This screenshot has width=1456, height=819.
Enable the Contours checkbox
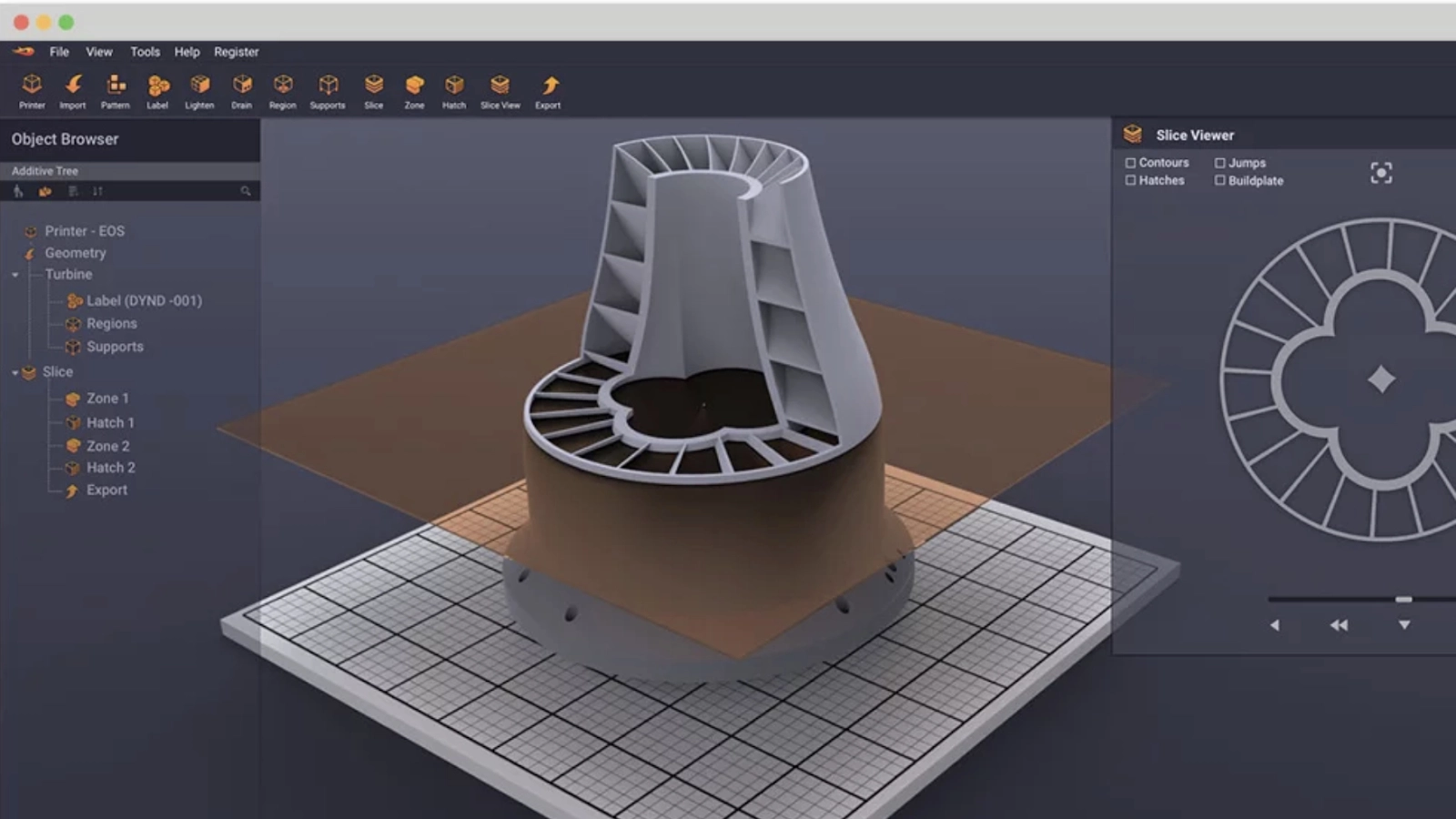point(1130,163)
